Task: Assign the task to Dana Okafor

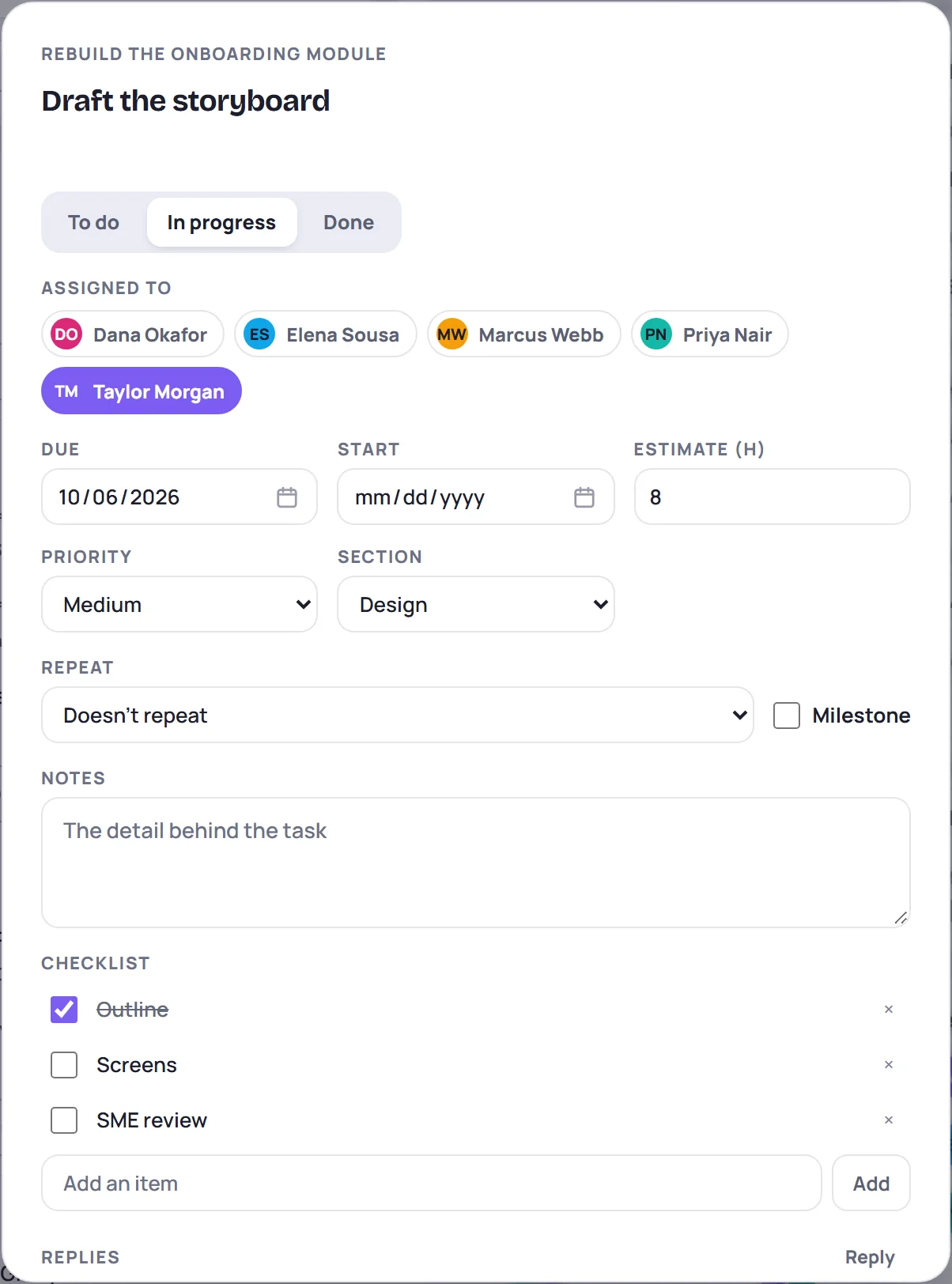Action: pos(133,334)
